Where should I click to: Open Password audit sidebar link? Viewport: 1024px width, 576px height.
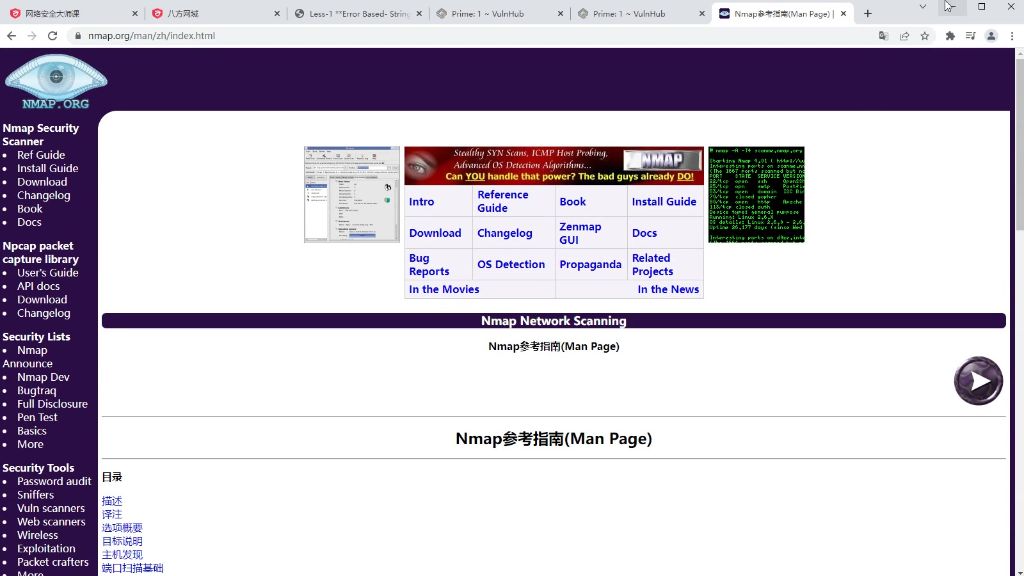tap(54, 481)
